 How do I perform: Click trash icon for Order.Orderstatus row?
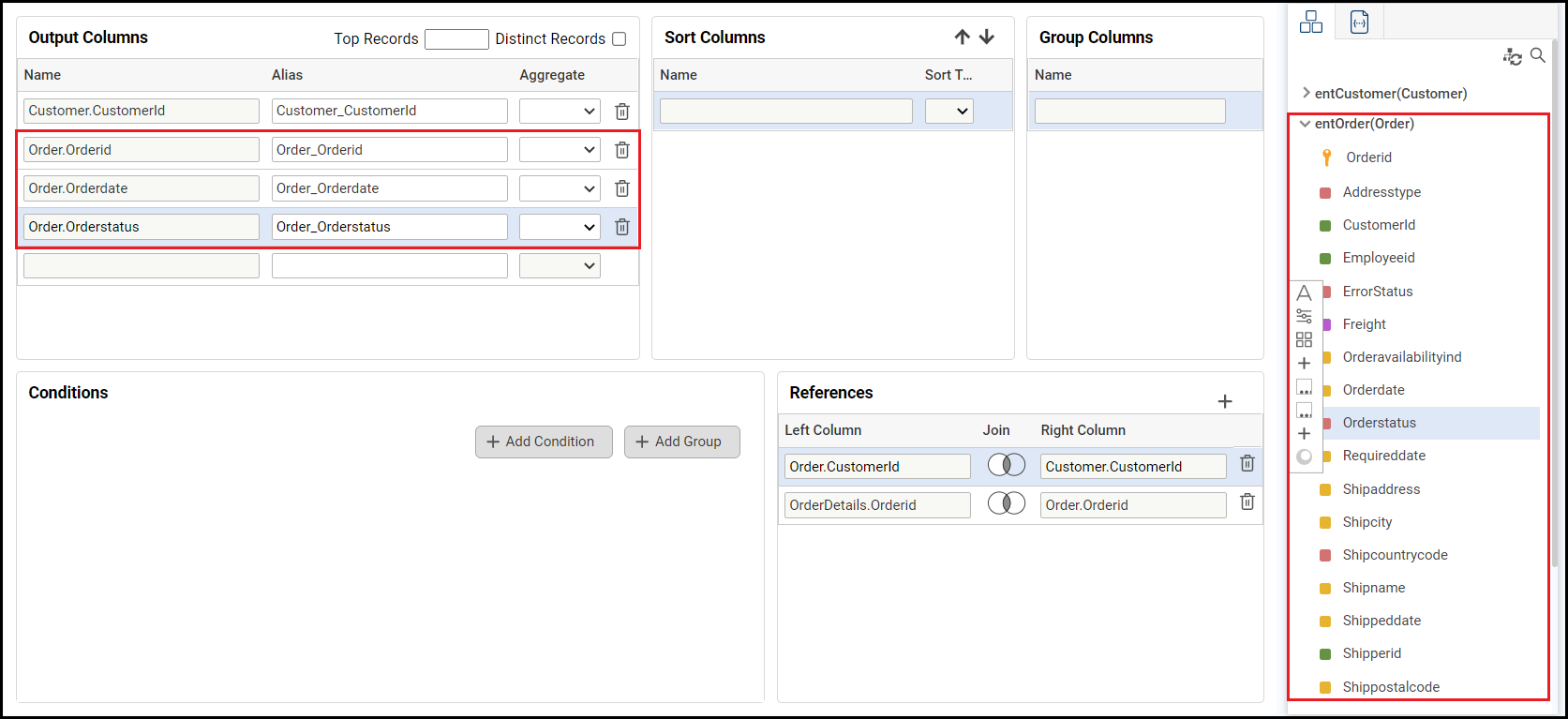click(621, 227)
